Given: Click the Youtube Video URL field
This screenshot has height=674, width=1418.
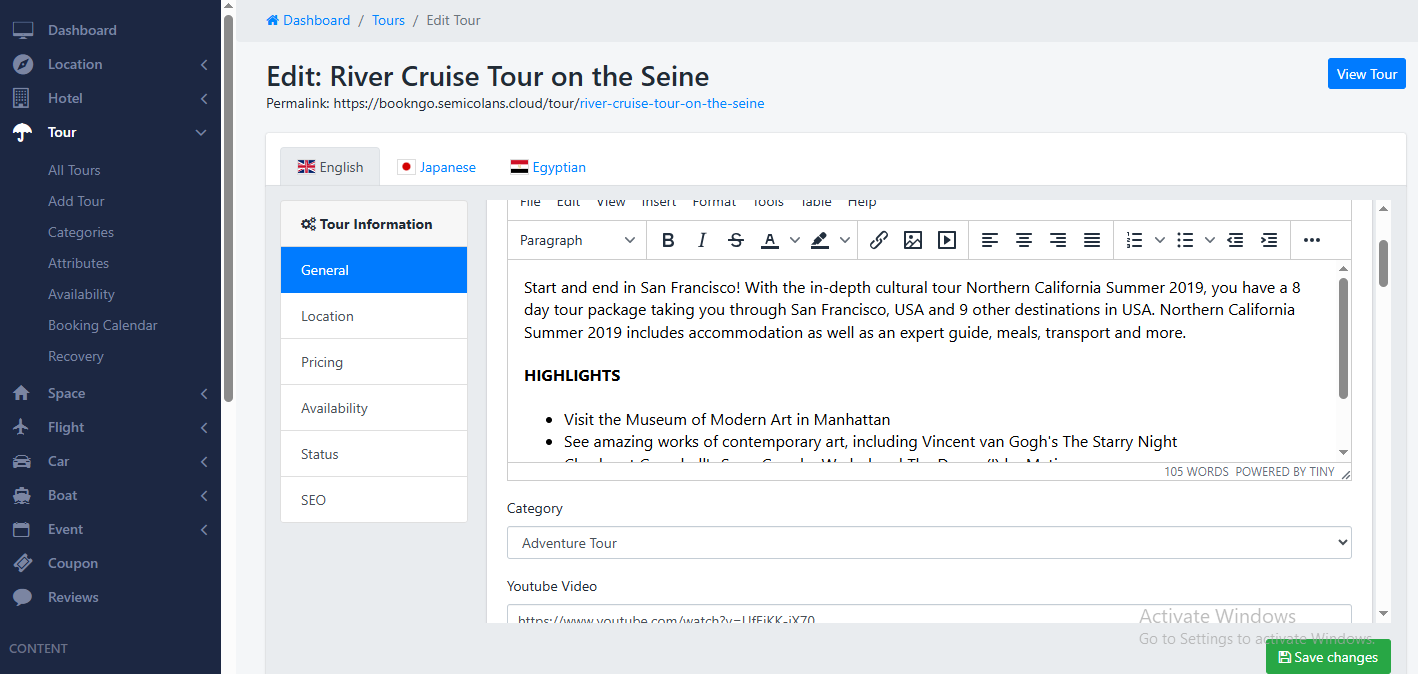Looking at the screenshot, I should pos(929,614).
